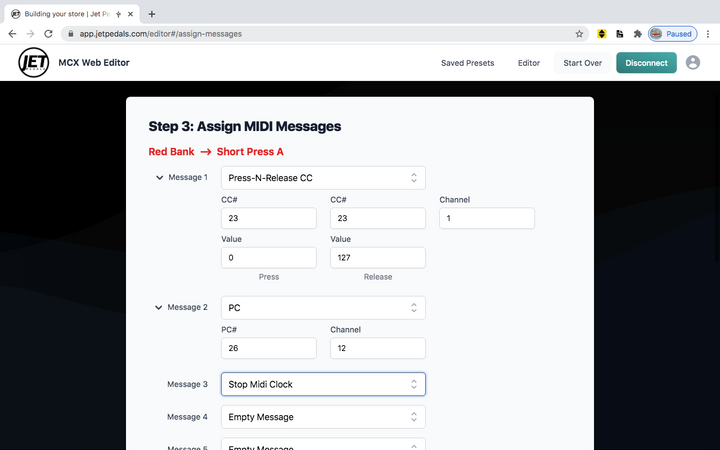Go to Saved Presets in the navigation

[x=467, y=63]
